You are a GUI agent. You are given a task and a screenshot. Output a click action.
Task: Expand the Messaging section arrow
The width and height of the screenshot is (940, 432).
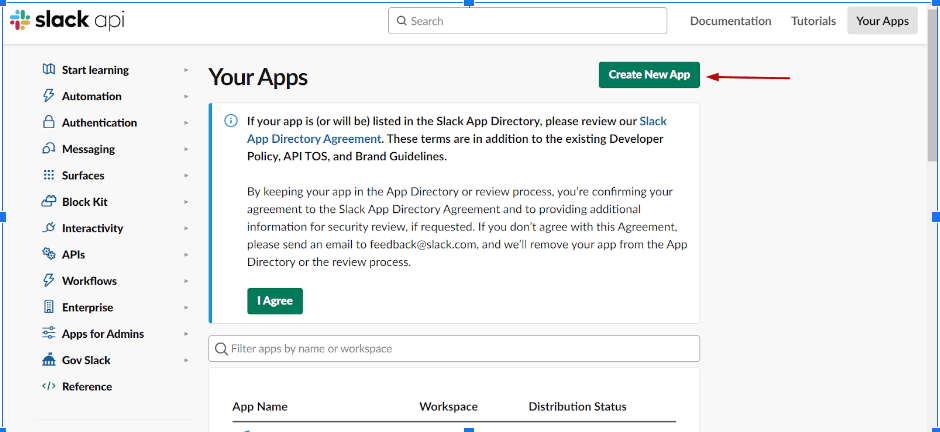(x=186, y=149)
